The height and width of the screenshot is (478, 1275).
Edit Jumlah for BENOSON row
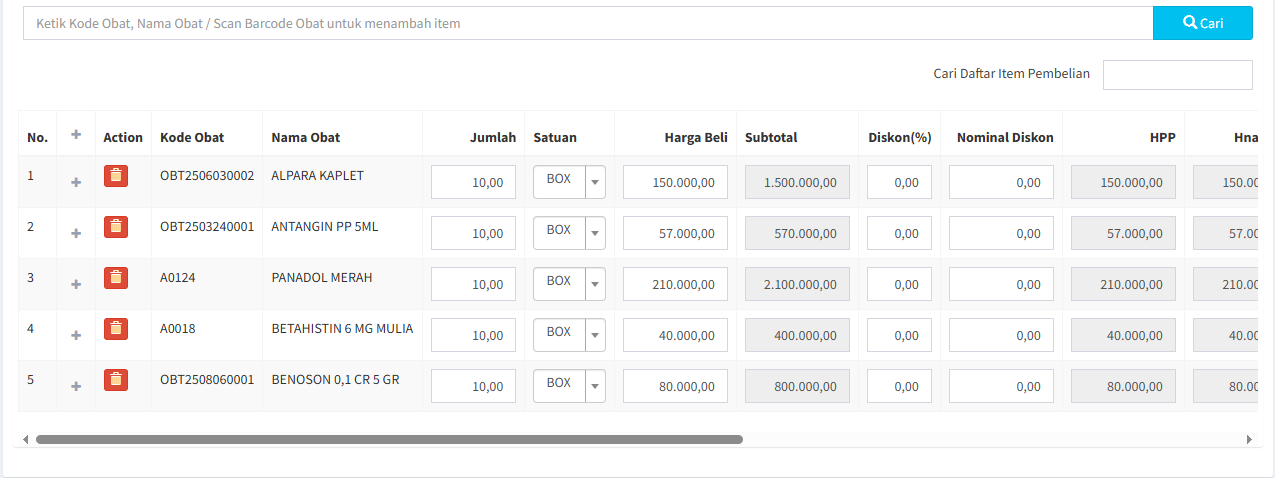(473, 386)
